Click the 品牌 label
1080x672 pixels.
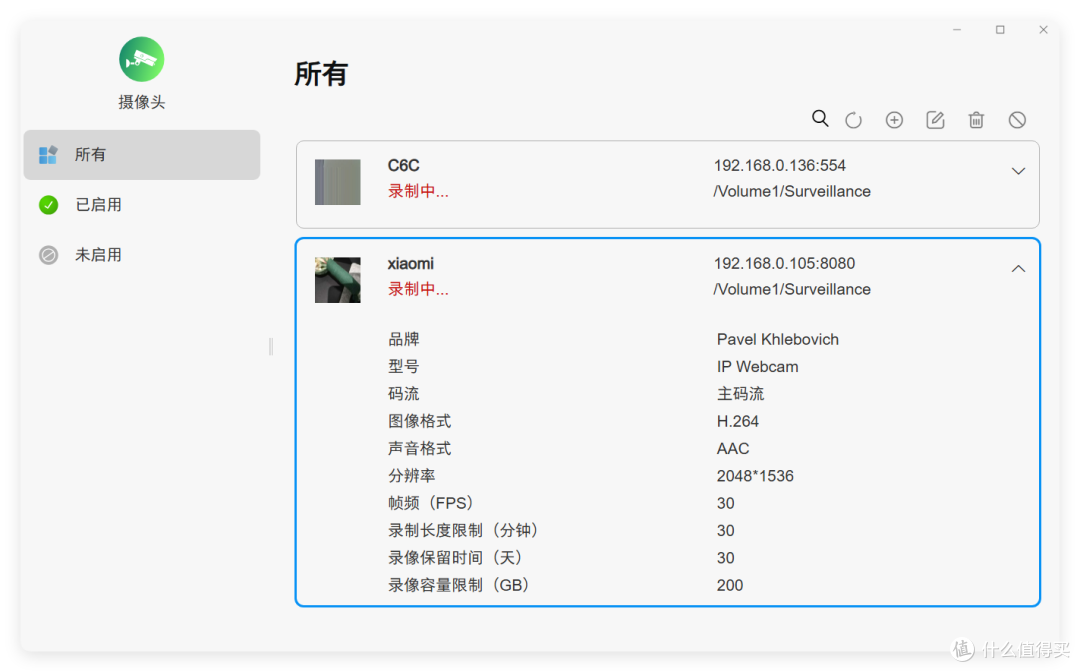(404, 339)
